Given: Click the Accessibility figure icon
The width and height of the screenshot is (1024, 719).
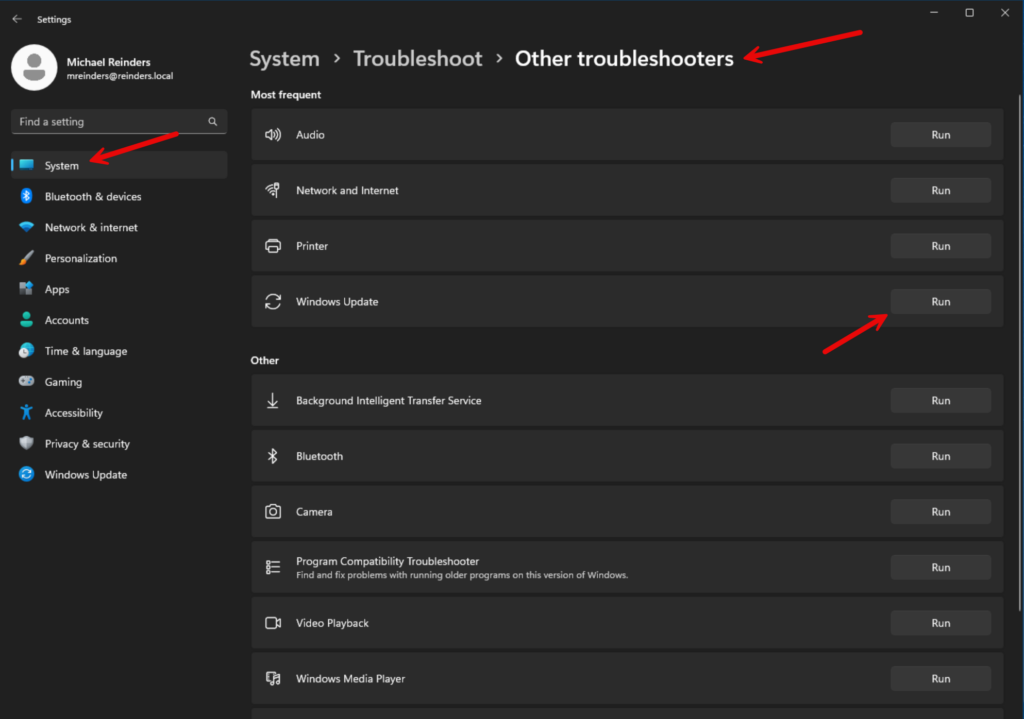Looking at the screenshot, I should [26, 412].
